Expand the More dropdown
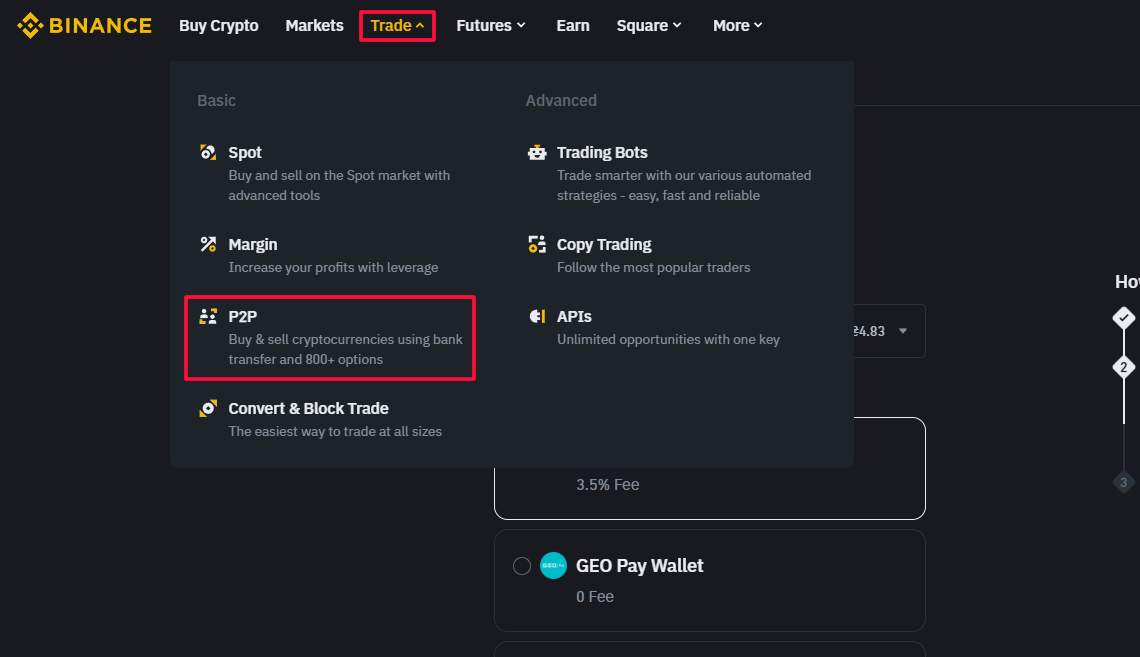Screen dimensions: 1140x657 click(x=737, y=25)
